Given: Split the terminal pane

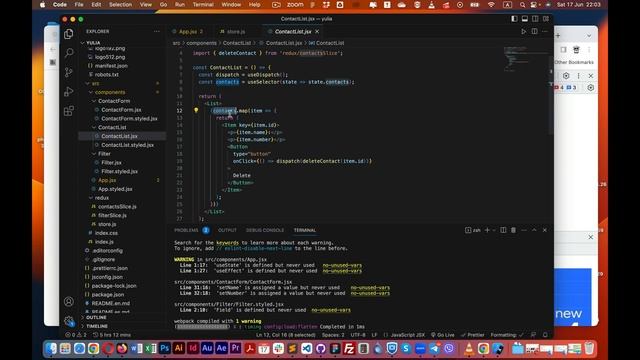Looking at the screenshot, I should click(x=503, y=230).
